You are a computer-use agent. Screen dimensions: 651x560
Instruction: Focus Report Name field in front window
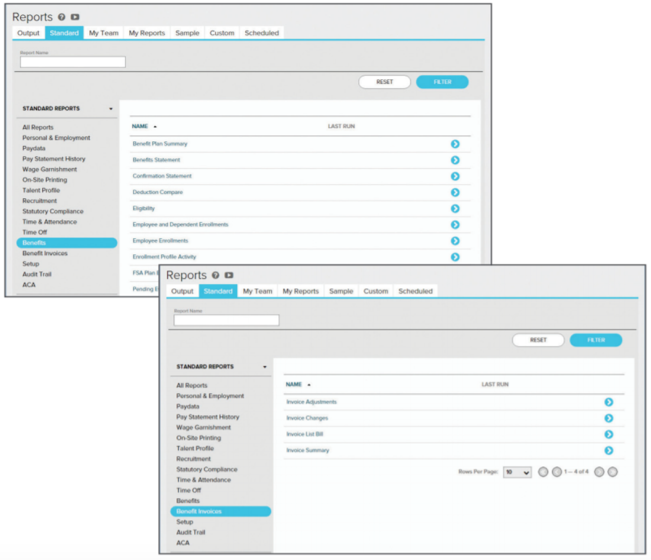[227, 320]
